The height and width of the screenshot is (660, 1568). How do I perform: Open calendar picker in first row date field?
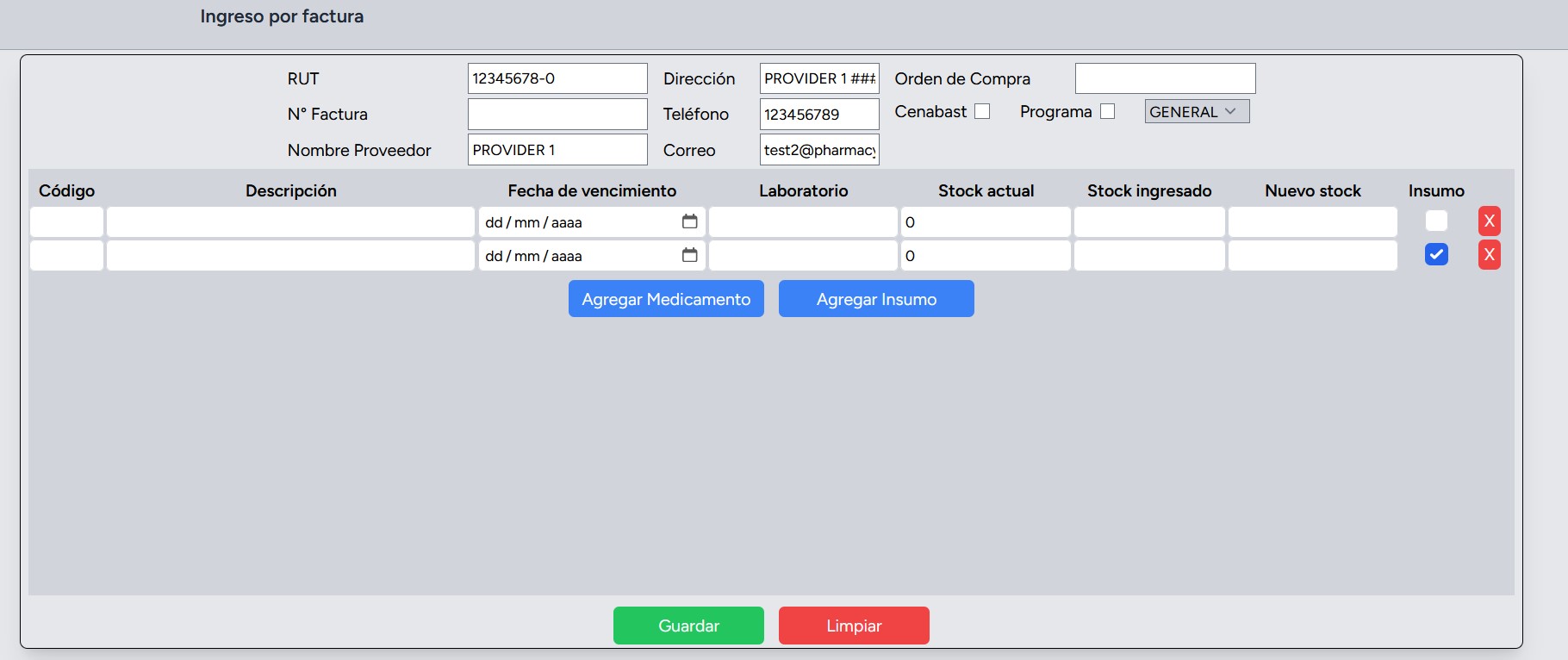(689, 221)
